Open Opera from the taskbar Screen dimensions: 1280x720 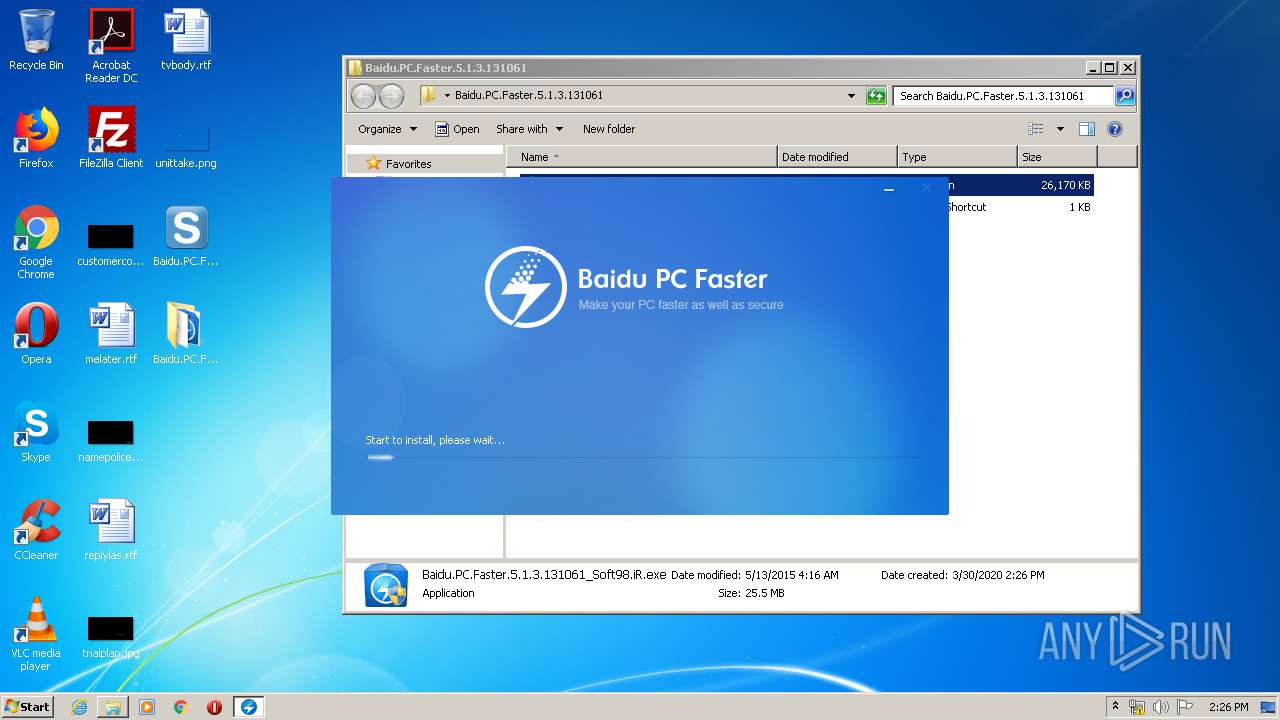pyautogui.click(x=214, y=707)
